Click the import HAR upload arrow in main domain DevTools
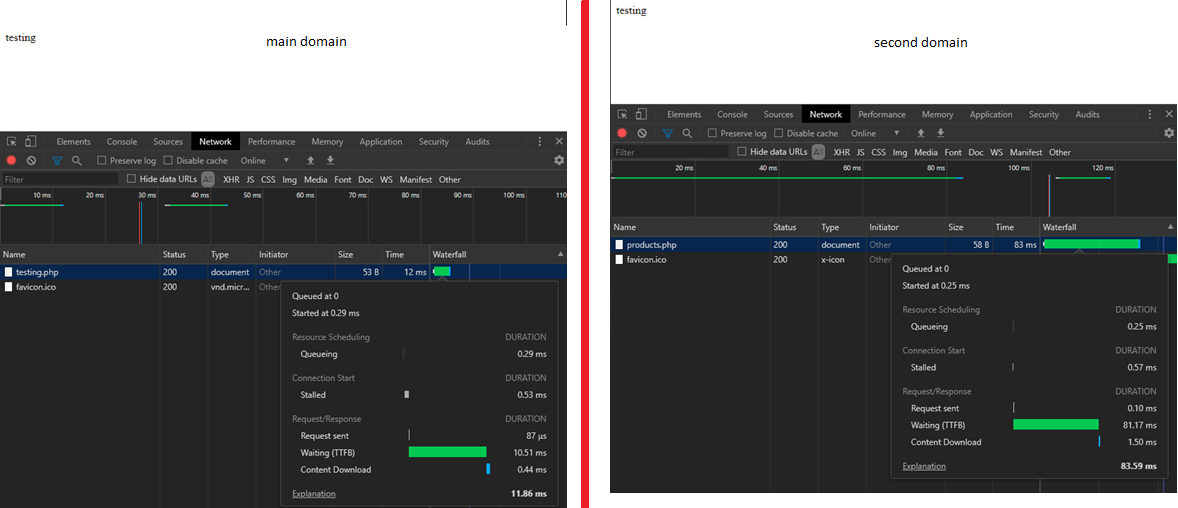 (310, 160)
